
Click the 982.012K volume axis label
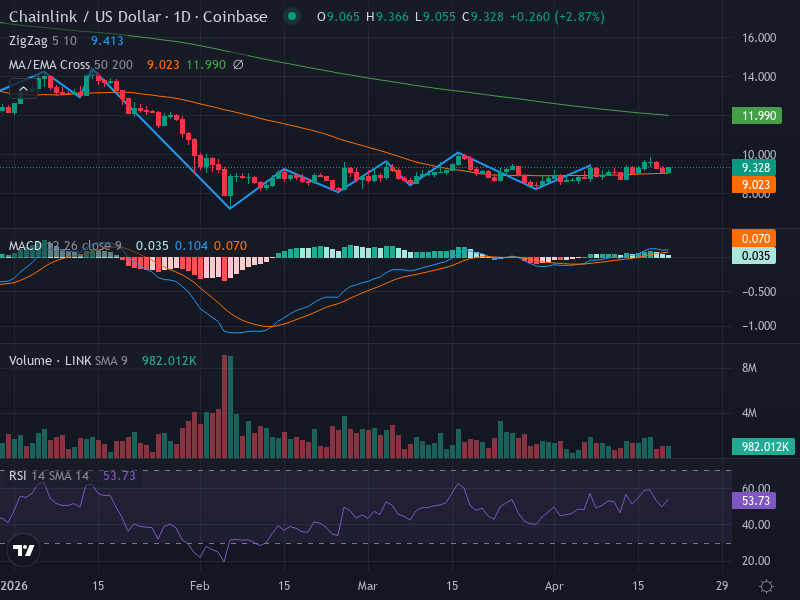click(x=763, y=447)
